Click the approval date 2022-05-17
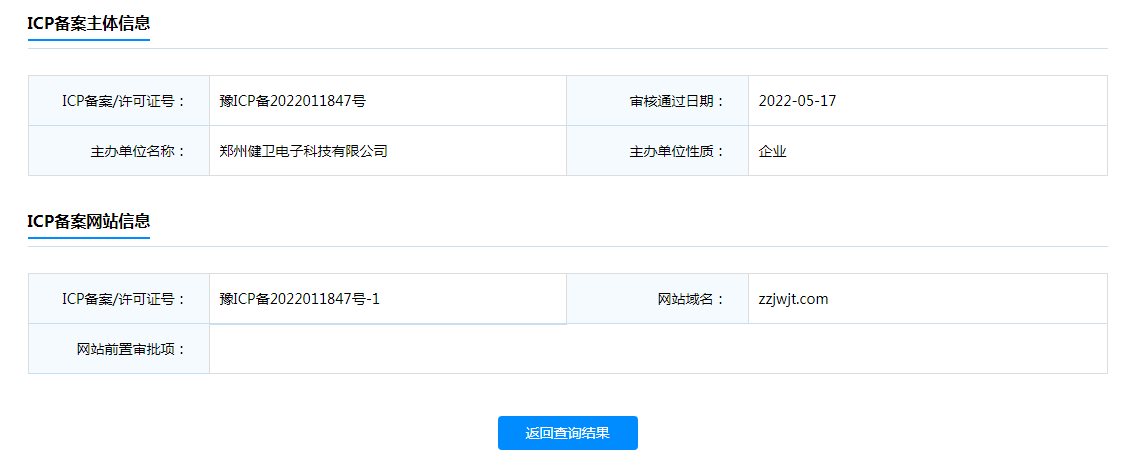 796,101
